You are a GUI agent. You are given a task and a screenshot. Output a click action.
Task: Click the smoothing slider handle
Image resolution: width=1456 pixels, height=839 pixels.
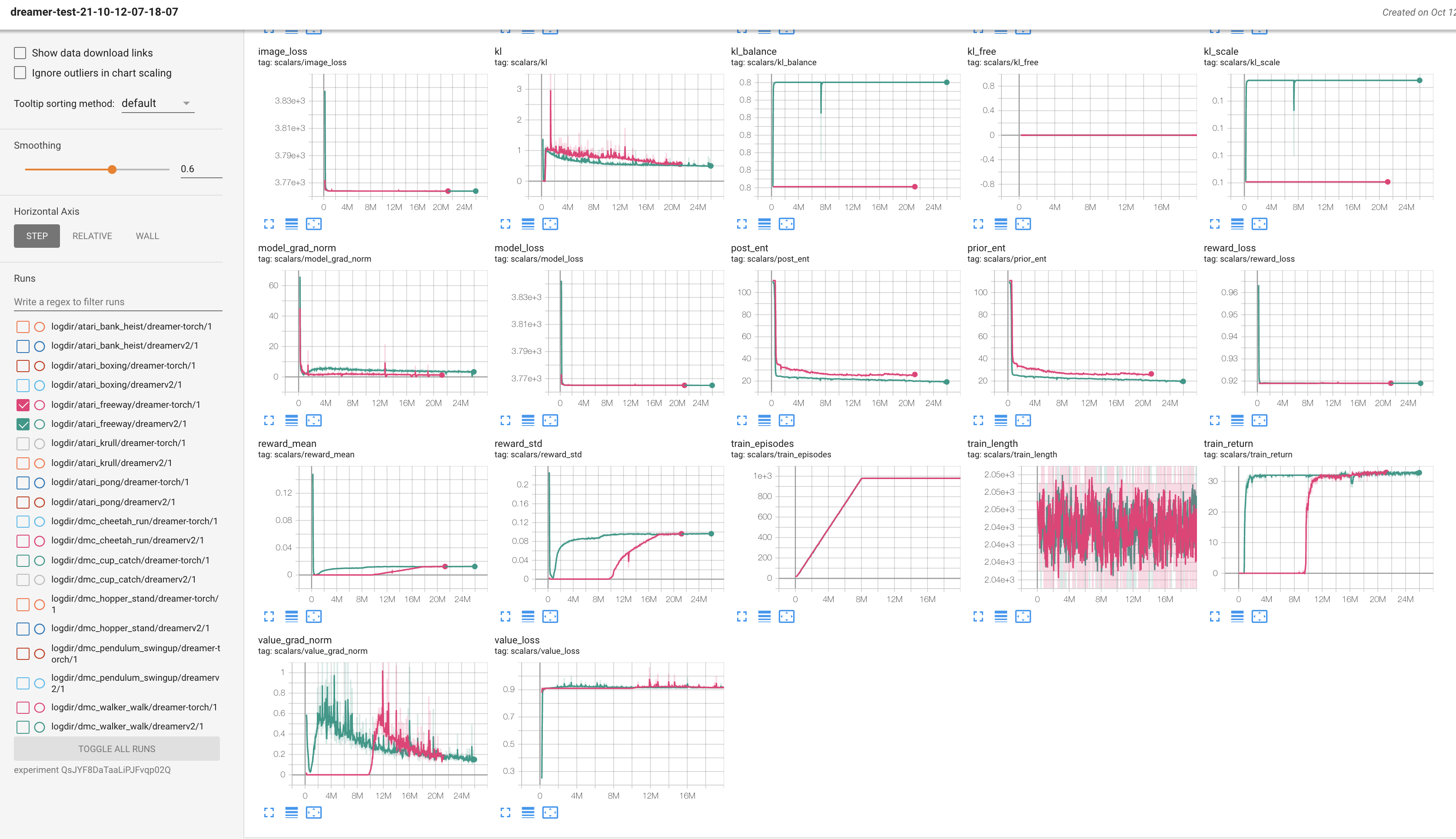coord(112,170)
